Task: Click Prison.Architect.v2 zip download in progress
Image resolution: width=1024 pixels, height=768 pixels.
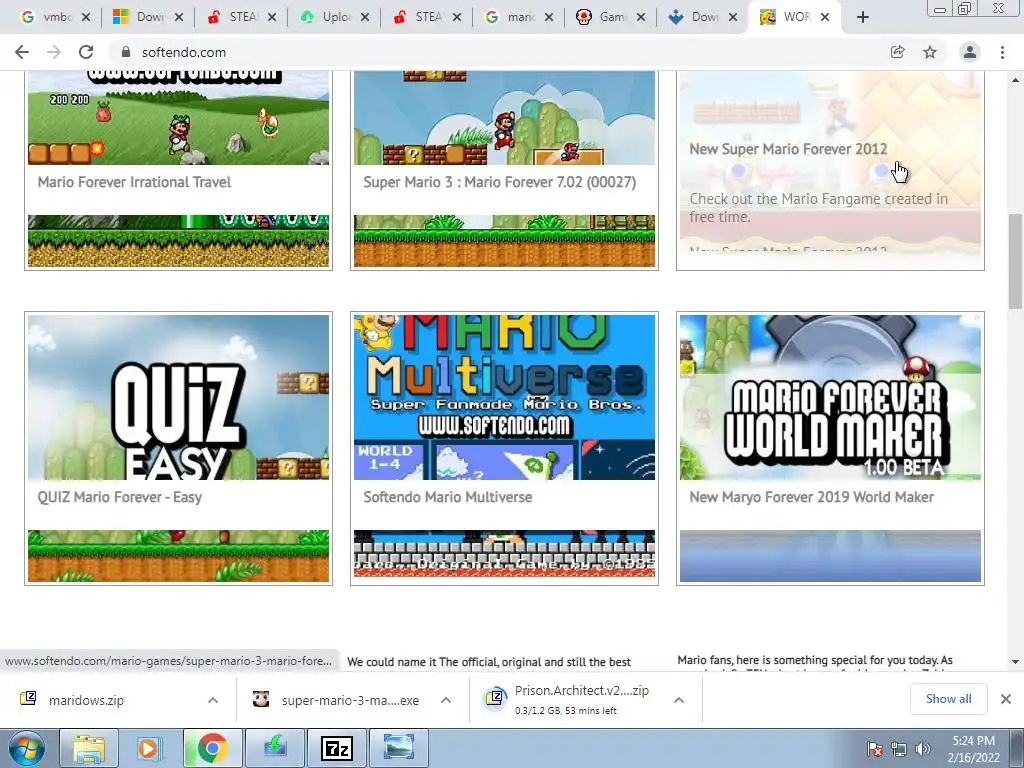Action: (x=568, y=699)
